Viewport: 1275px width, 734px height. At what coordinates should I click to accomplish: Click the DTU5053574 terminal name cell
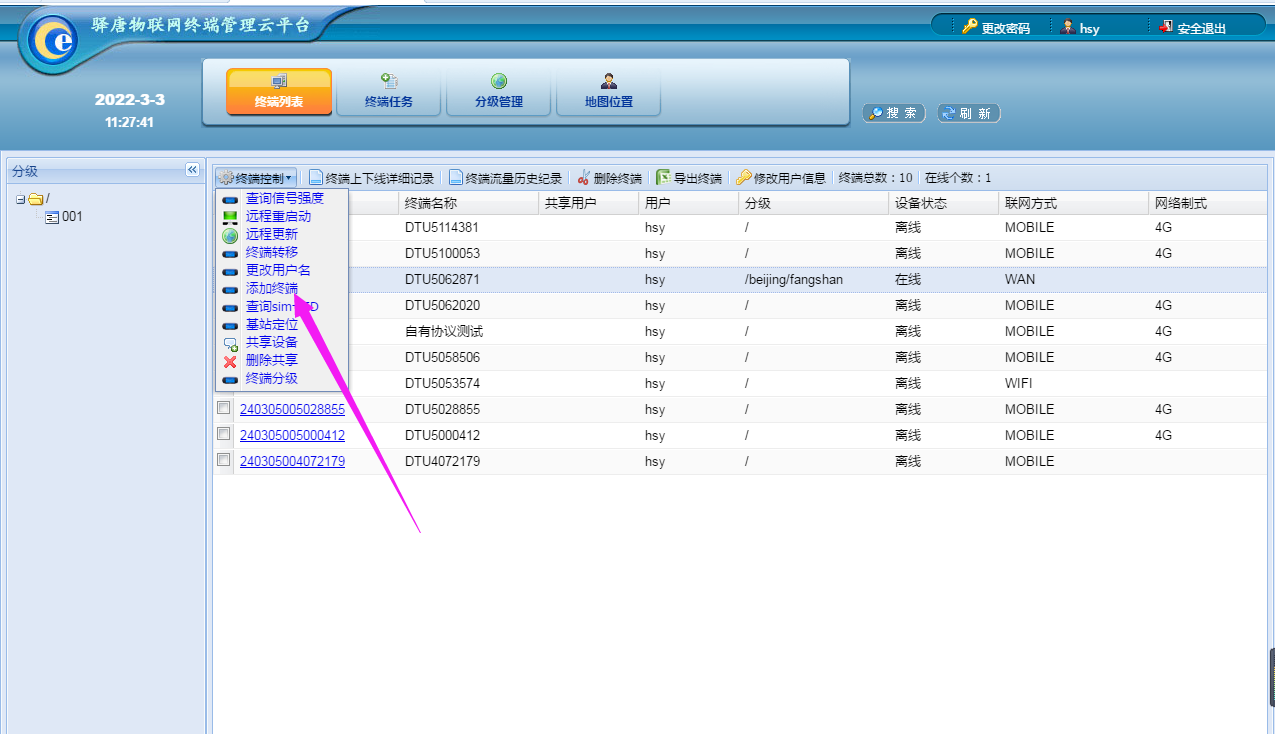442,383
